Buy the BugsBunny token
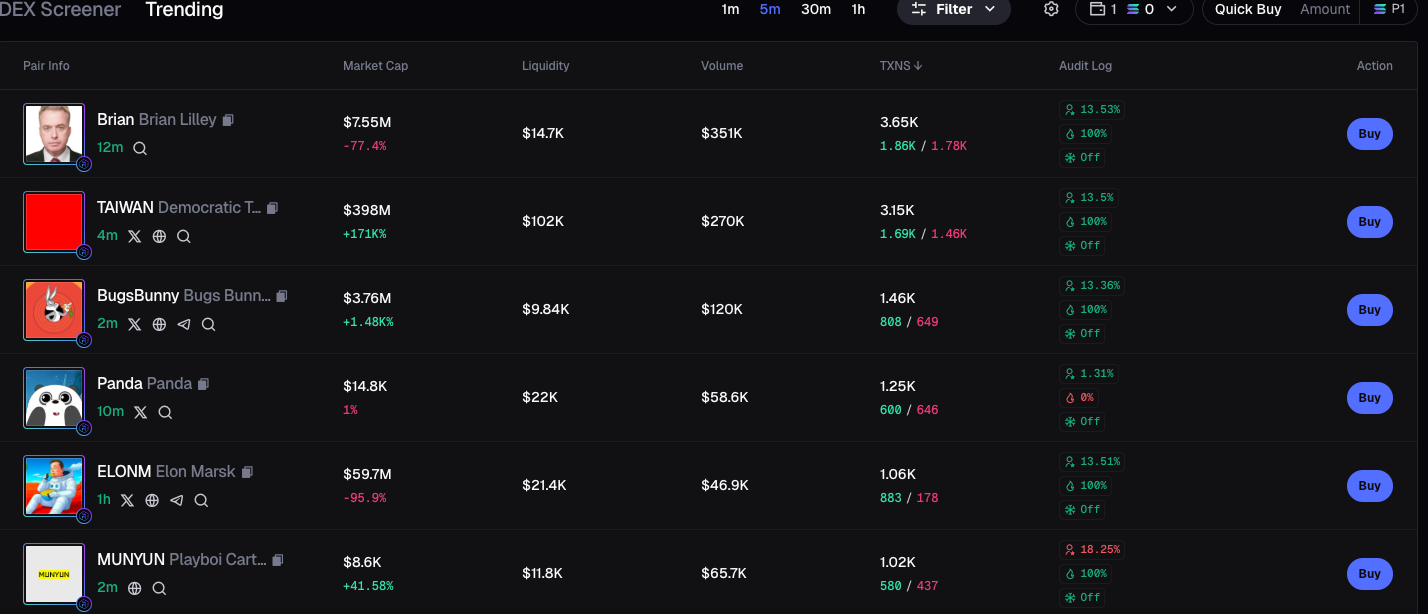Screen dimensions: 1428x614 pyautogui.click(x=1369, y=310)
